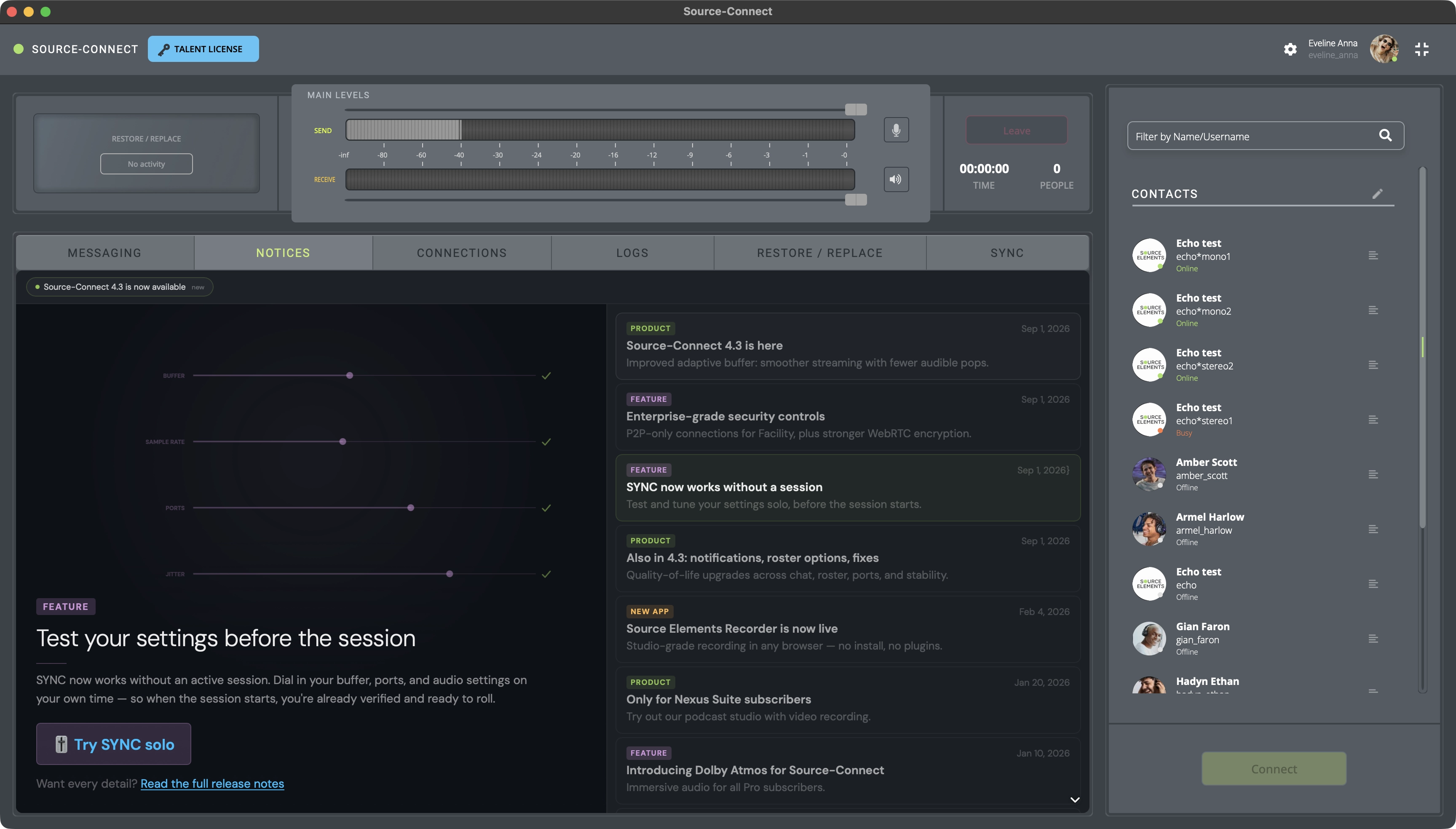The width and height of the screenshot is (1456, 829).
Task: Open menu for echo*stereo2 contact
Action: [x=1373, y=365]
